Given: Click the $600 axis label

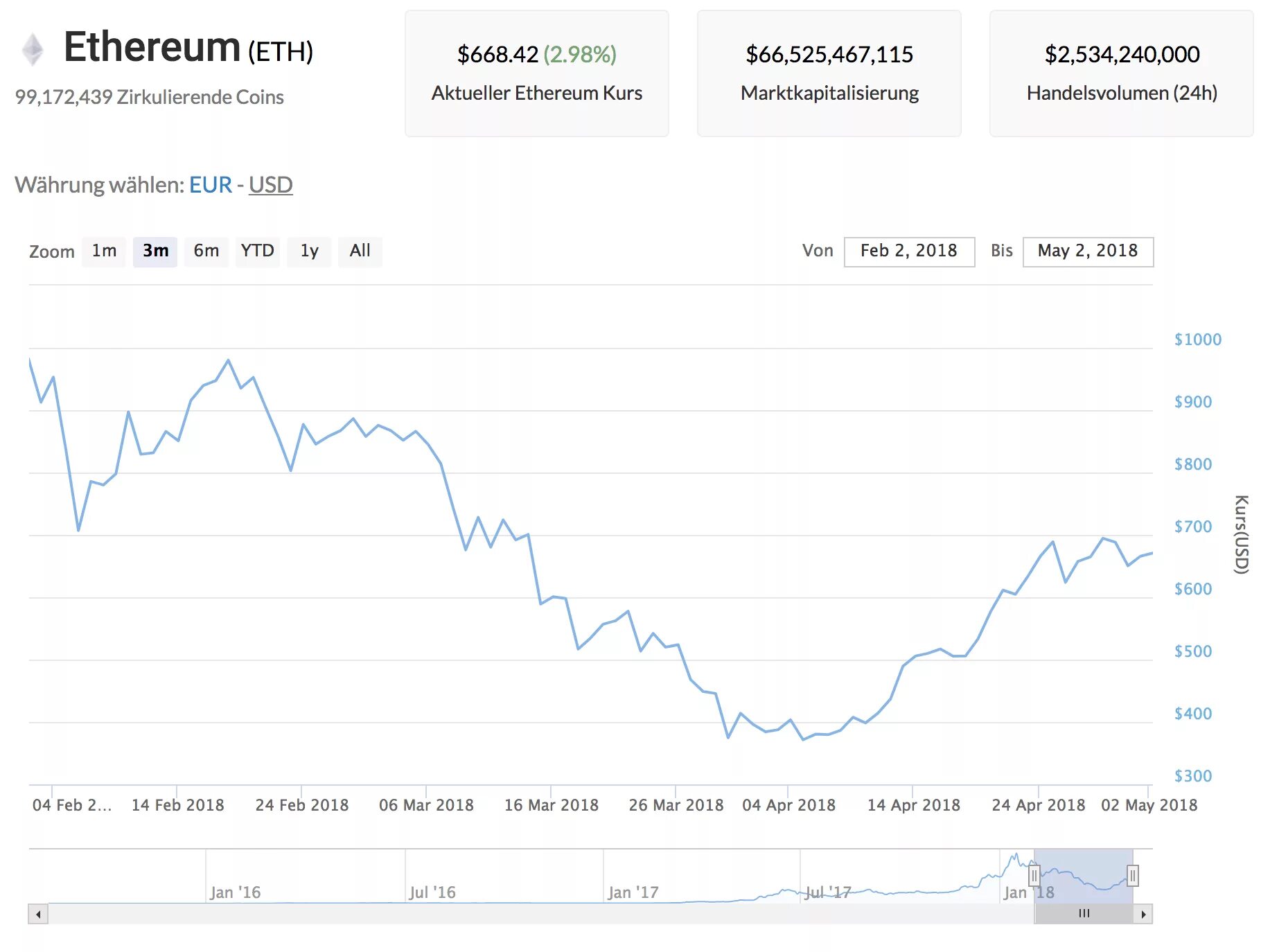Looking at the screenshot, I should [1193, 589].
